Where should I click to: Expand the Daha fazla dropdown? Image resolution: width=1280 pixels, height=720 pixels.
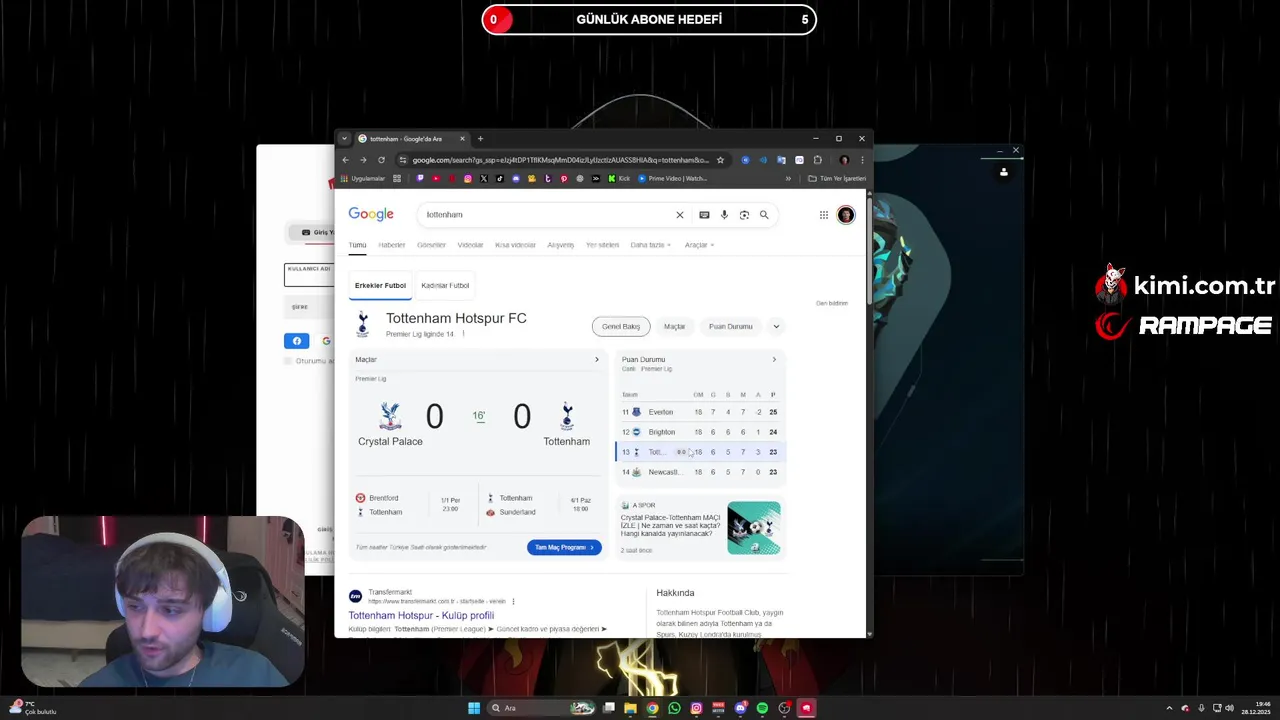pos(650,245)
